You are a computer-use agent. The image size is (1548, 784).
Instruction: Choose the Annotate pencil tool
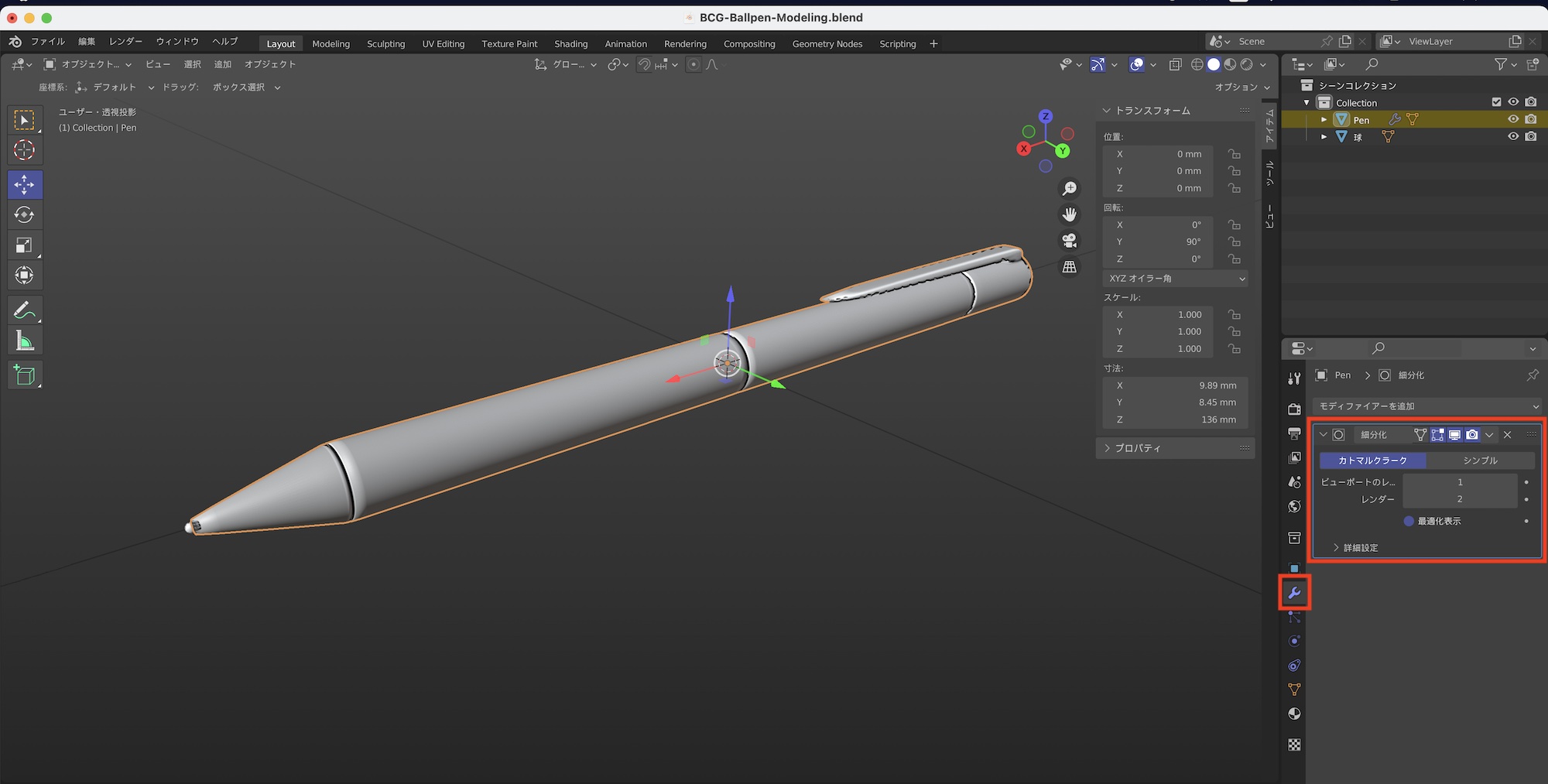click(24, 310)
